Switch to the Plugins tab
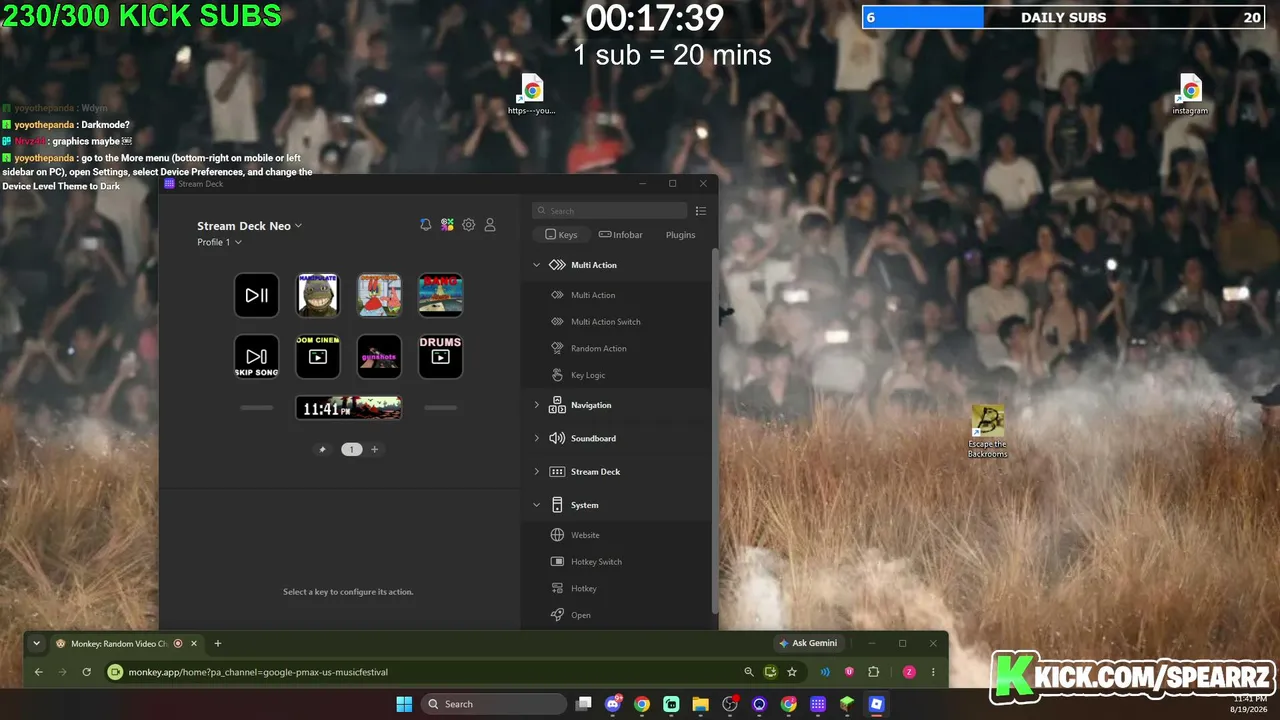The image size is (1280, 720). [680, 235]
